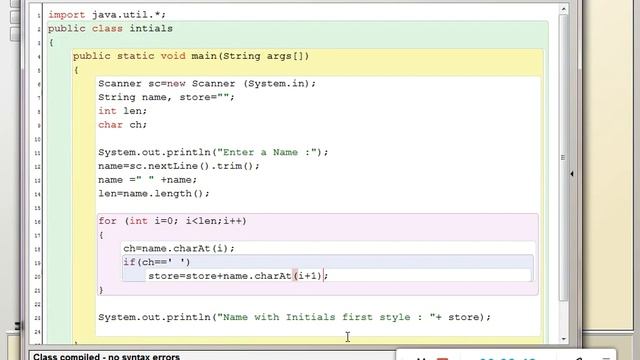Click the for-loop closing brace on line 21
The image size is (640, 360).
tap(101, 290)
